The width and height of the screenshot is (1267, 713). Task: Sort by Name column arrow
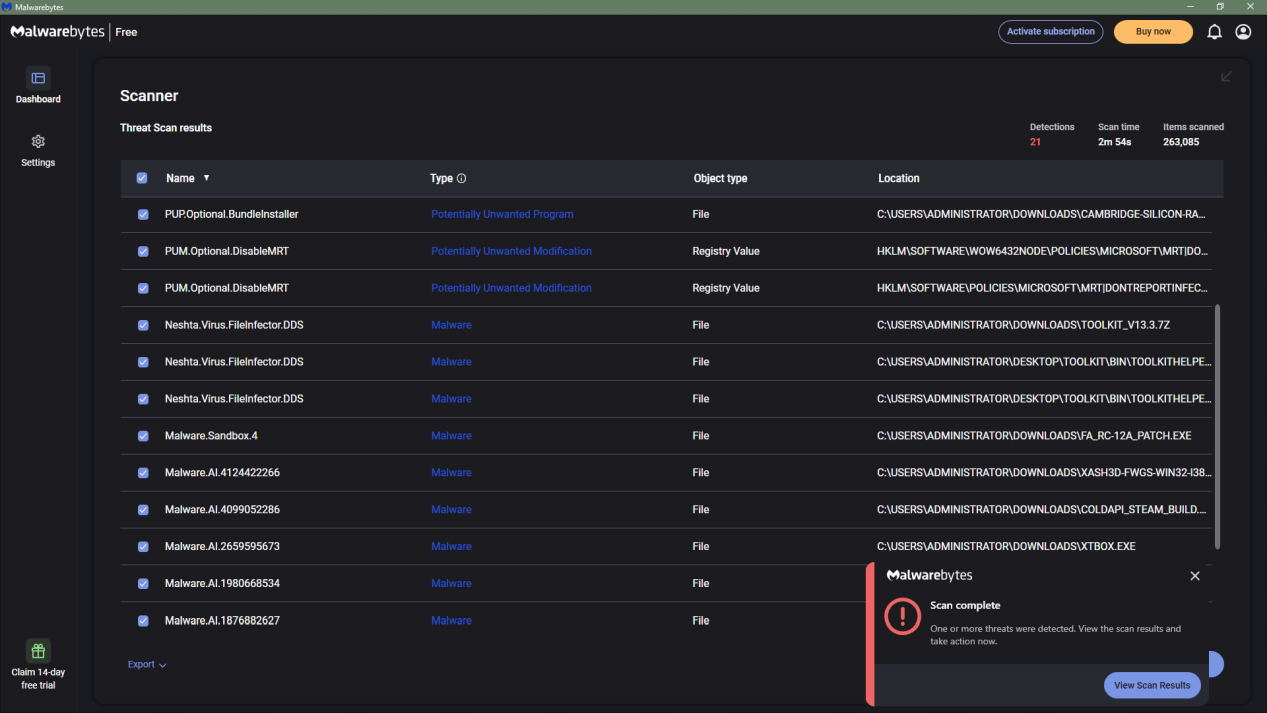[207, 178]
